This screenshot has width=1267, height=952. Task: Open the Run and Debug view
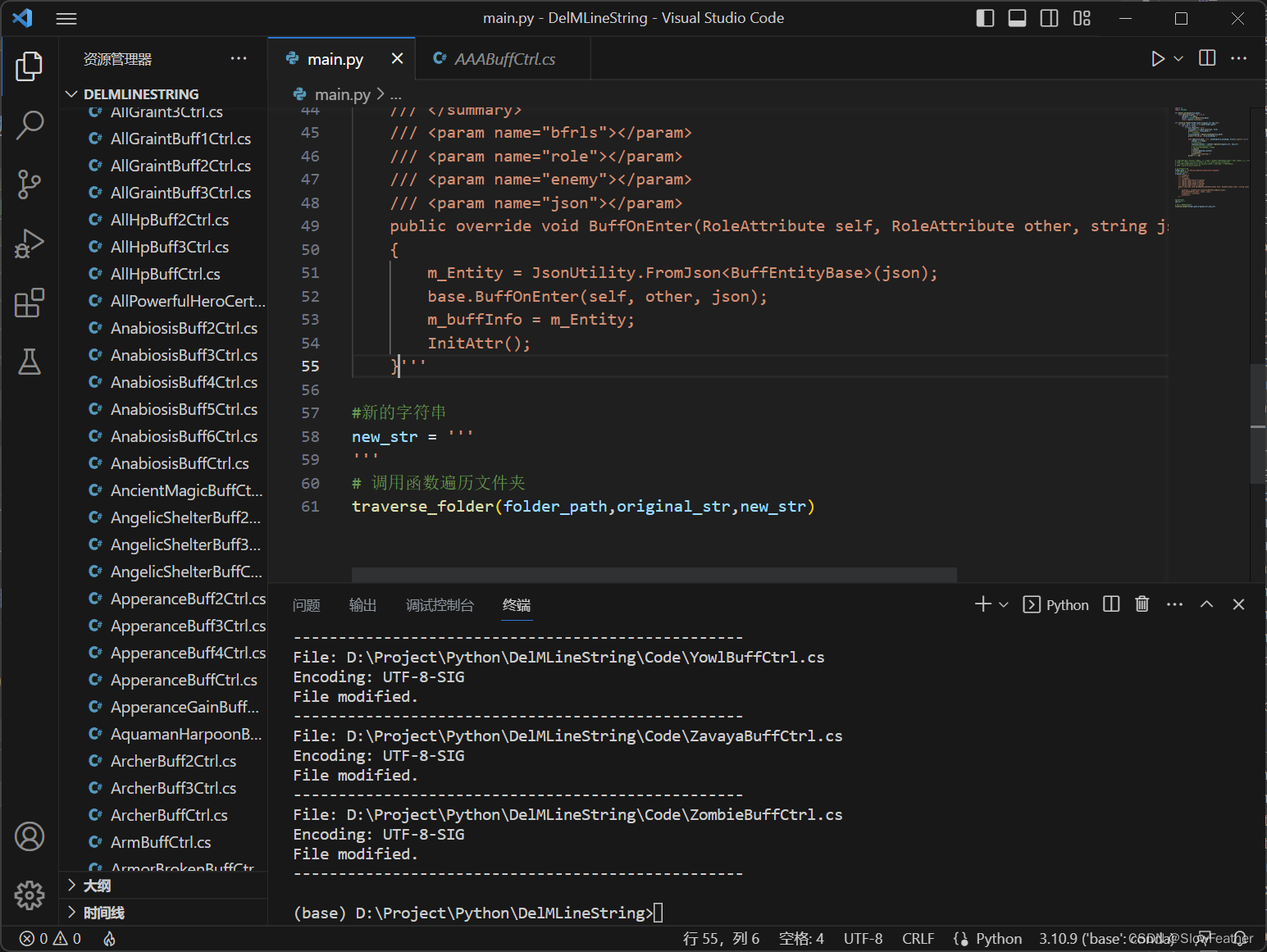pyautogui.click(x=30, y=244)
